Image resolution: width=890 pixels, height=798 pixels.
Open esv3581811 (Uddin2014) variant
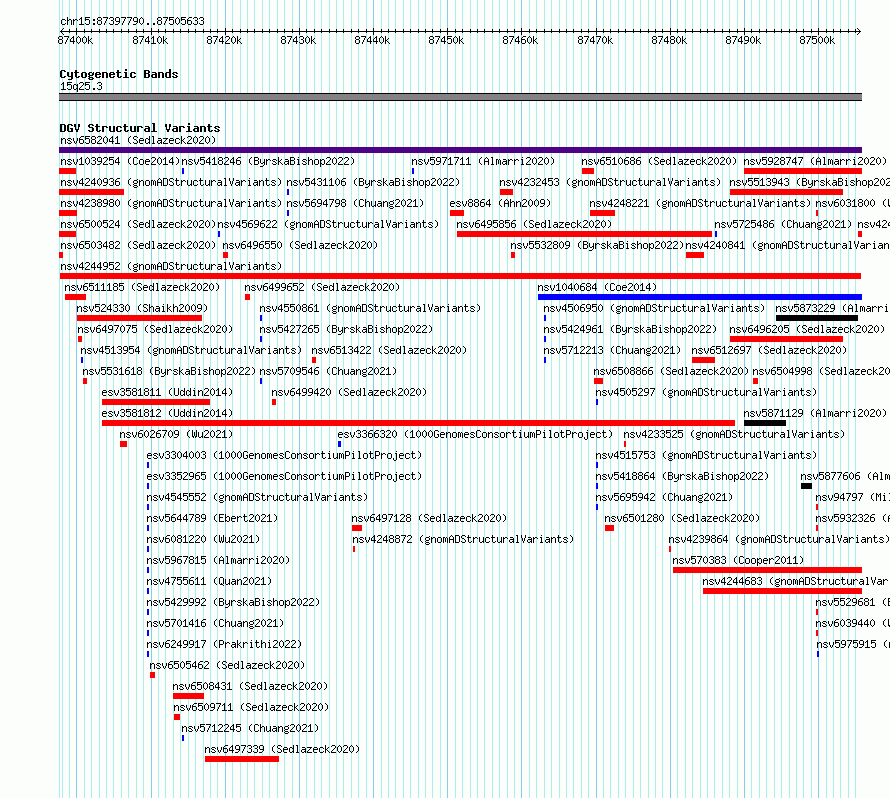click(167, 392)
